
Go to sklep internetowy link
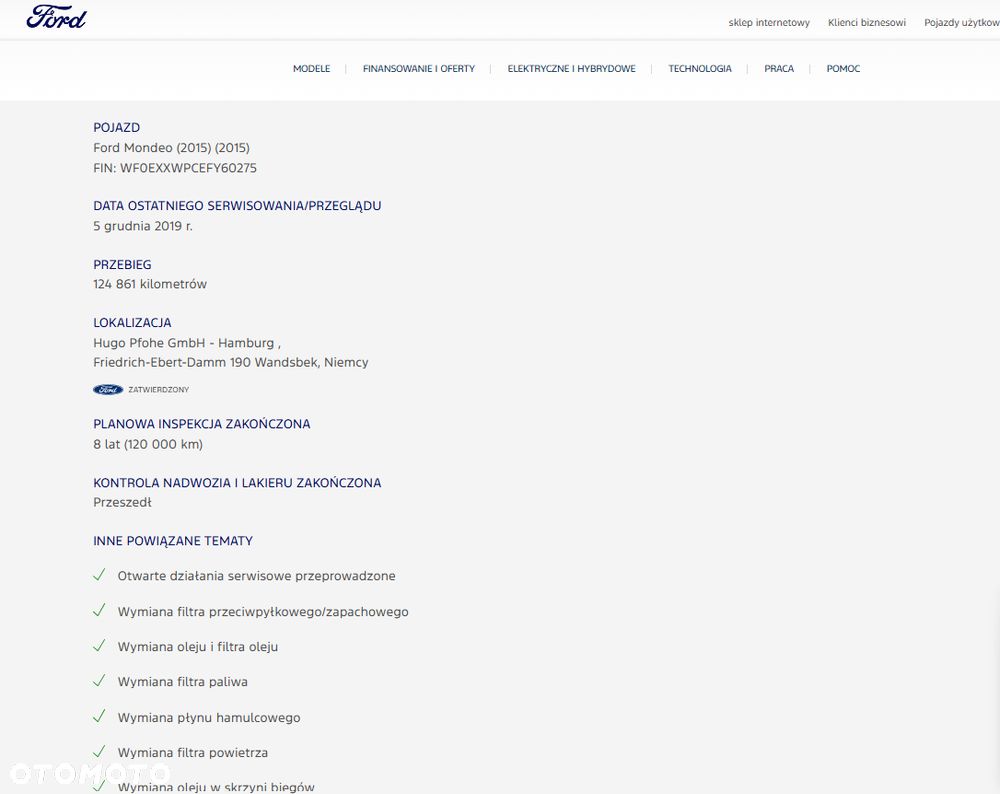point(769,23)
